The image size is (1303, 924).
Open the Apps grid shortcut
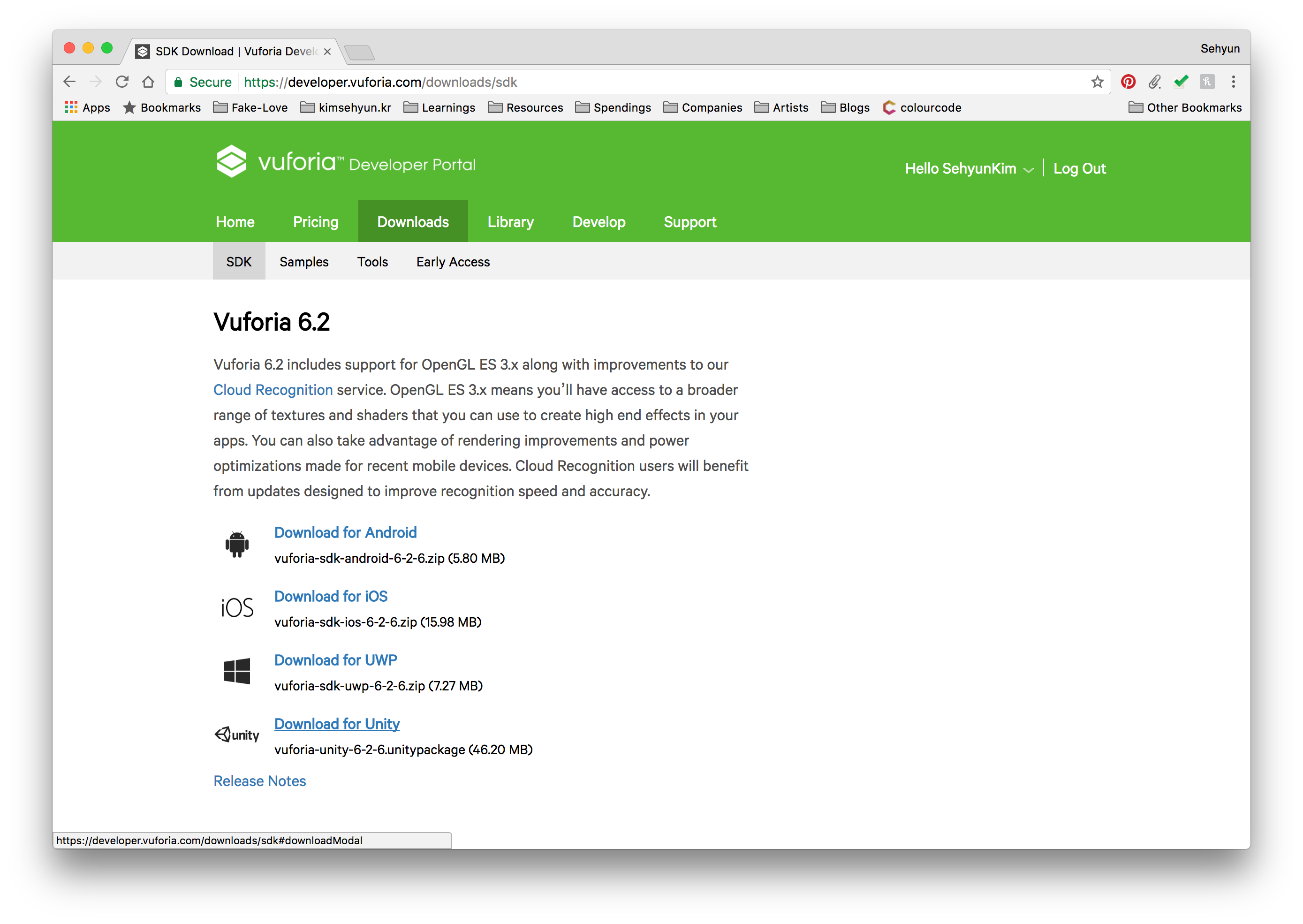tap(88, 107)
